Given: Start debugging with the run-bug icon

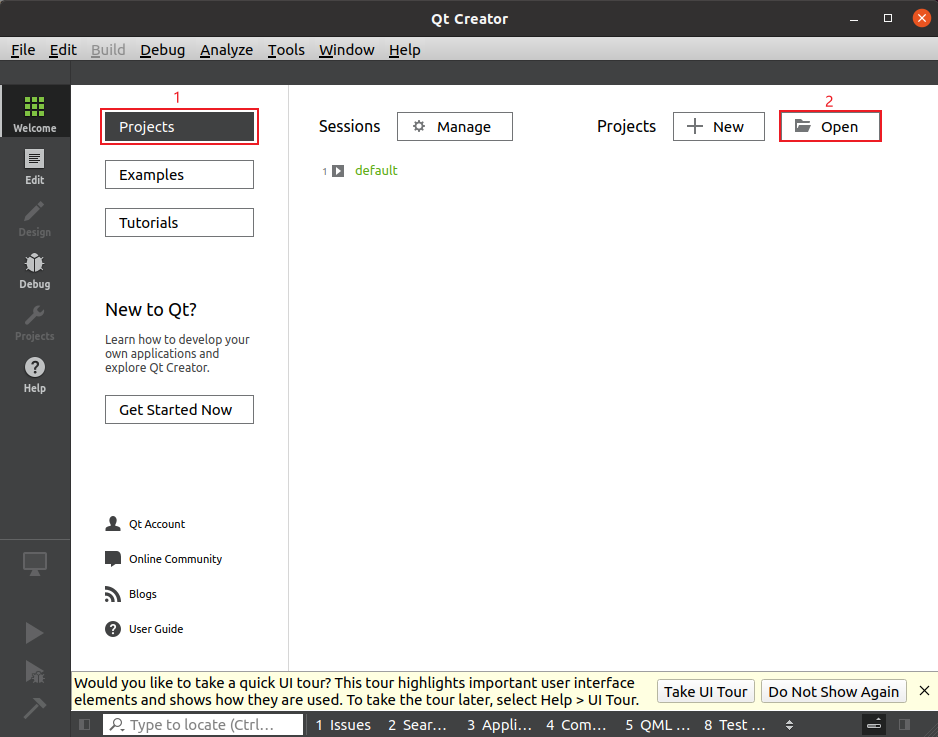Looking at the screenshot, I should 35,671.
